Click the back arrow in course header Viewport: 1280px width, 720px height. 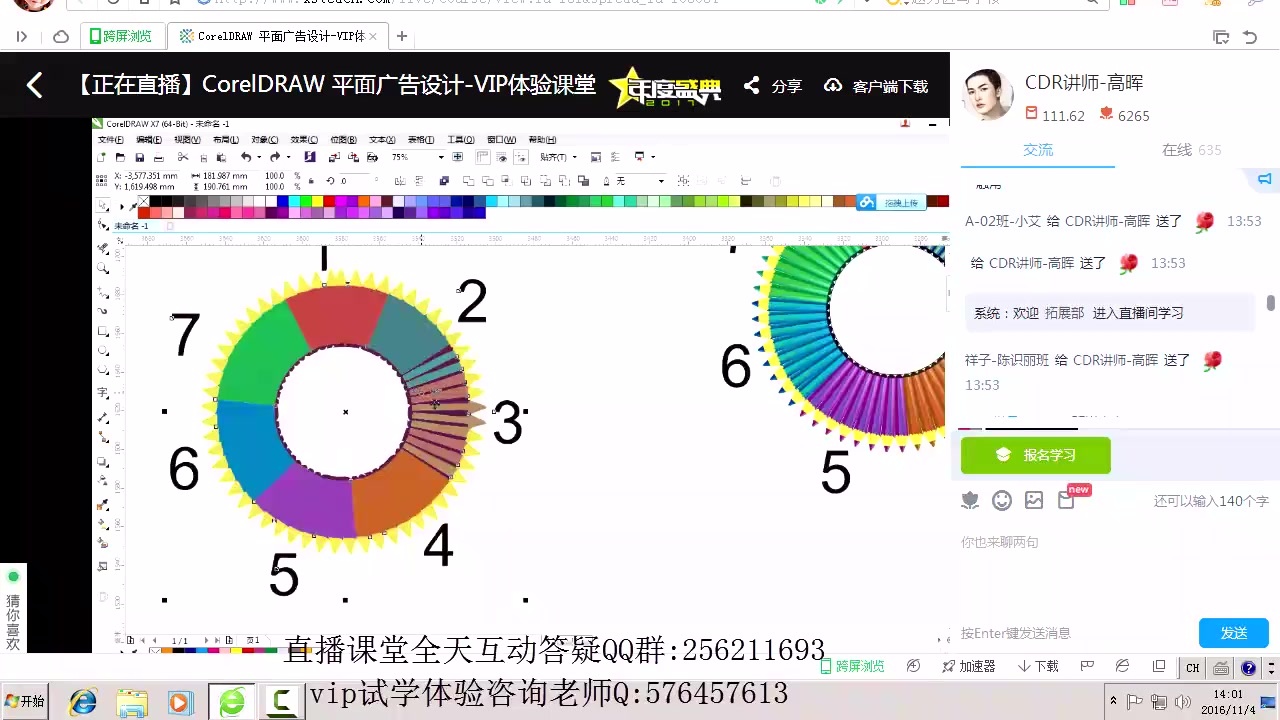(x=34, y=85)
